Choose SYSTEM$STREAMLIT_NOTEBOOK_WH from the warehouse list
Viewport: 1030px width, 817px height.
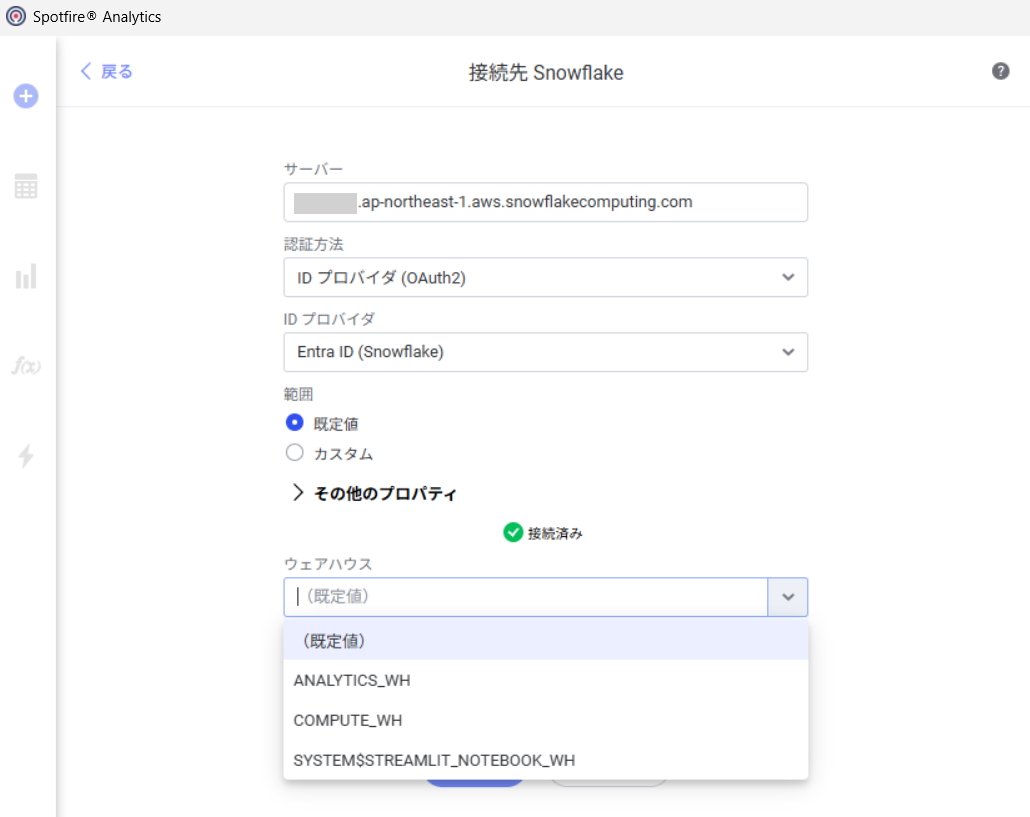click(x=545, y=760)
